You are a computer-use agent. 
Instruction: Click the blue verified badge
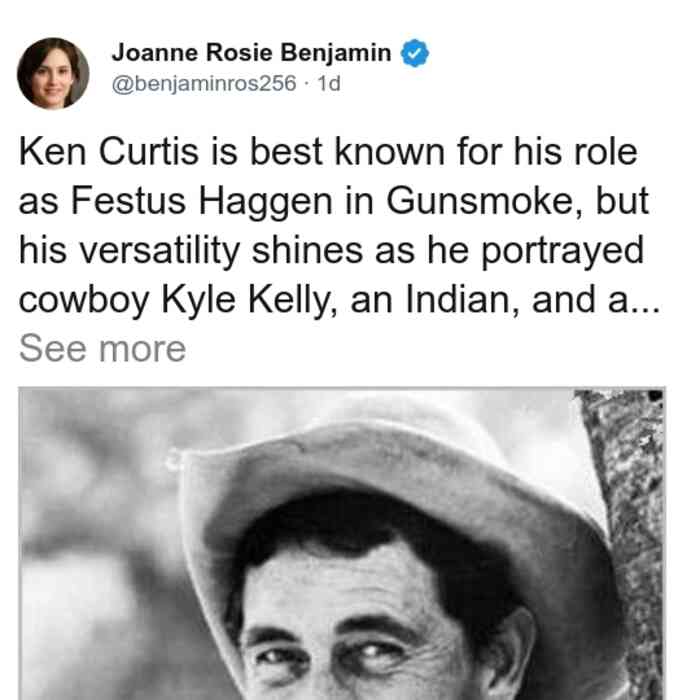415,53
